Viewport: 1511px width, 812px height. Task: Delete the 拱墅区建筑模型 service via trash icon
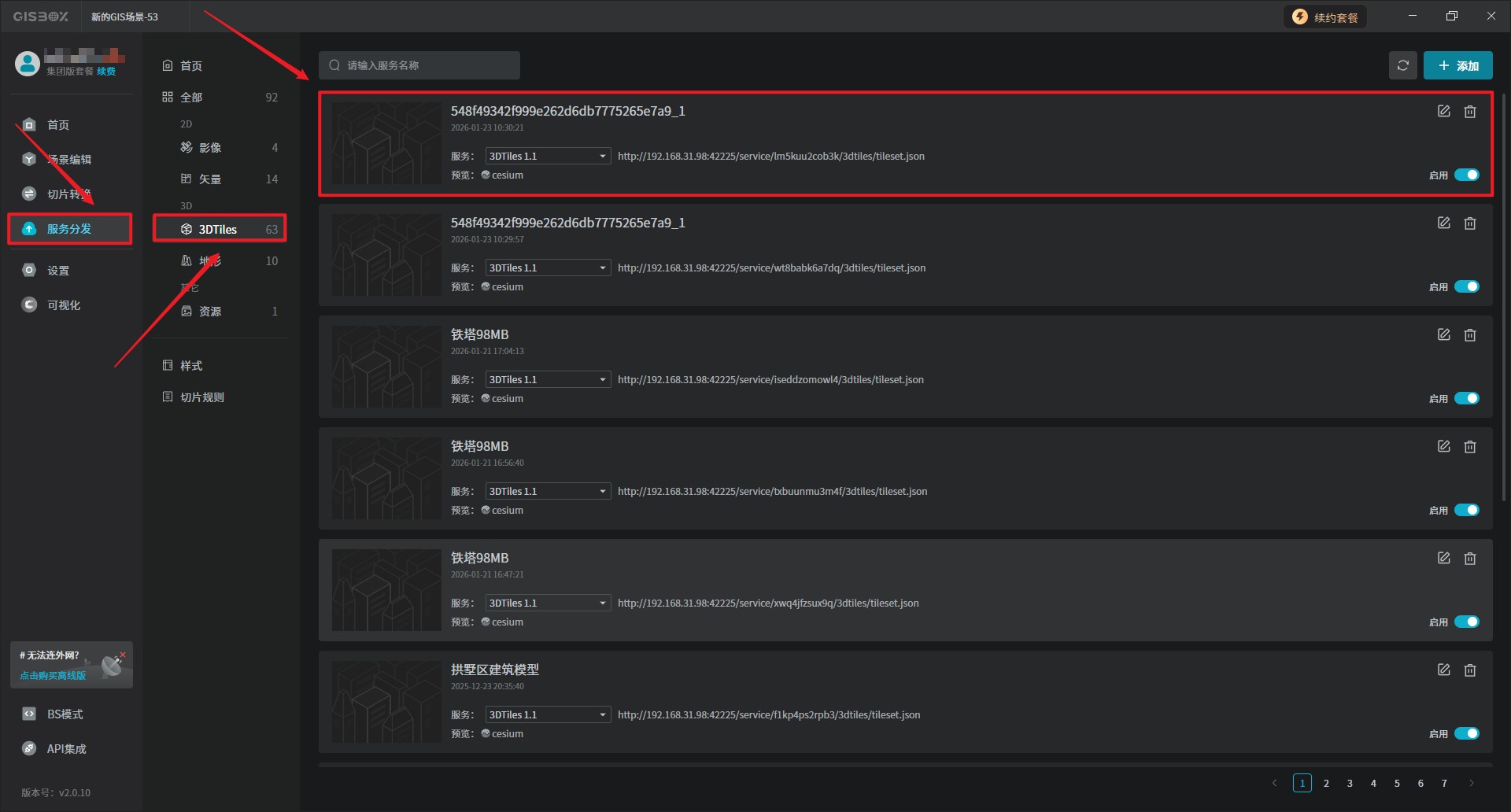(1469, 670)
